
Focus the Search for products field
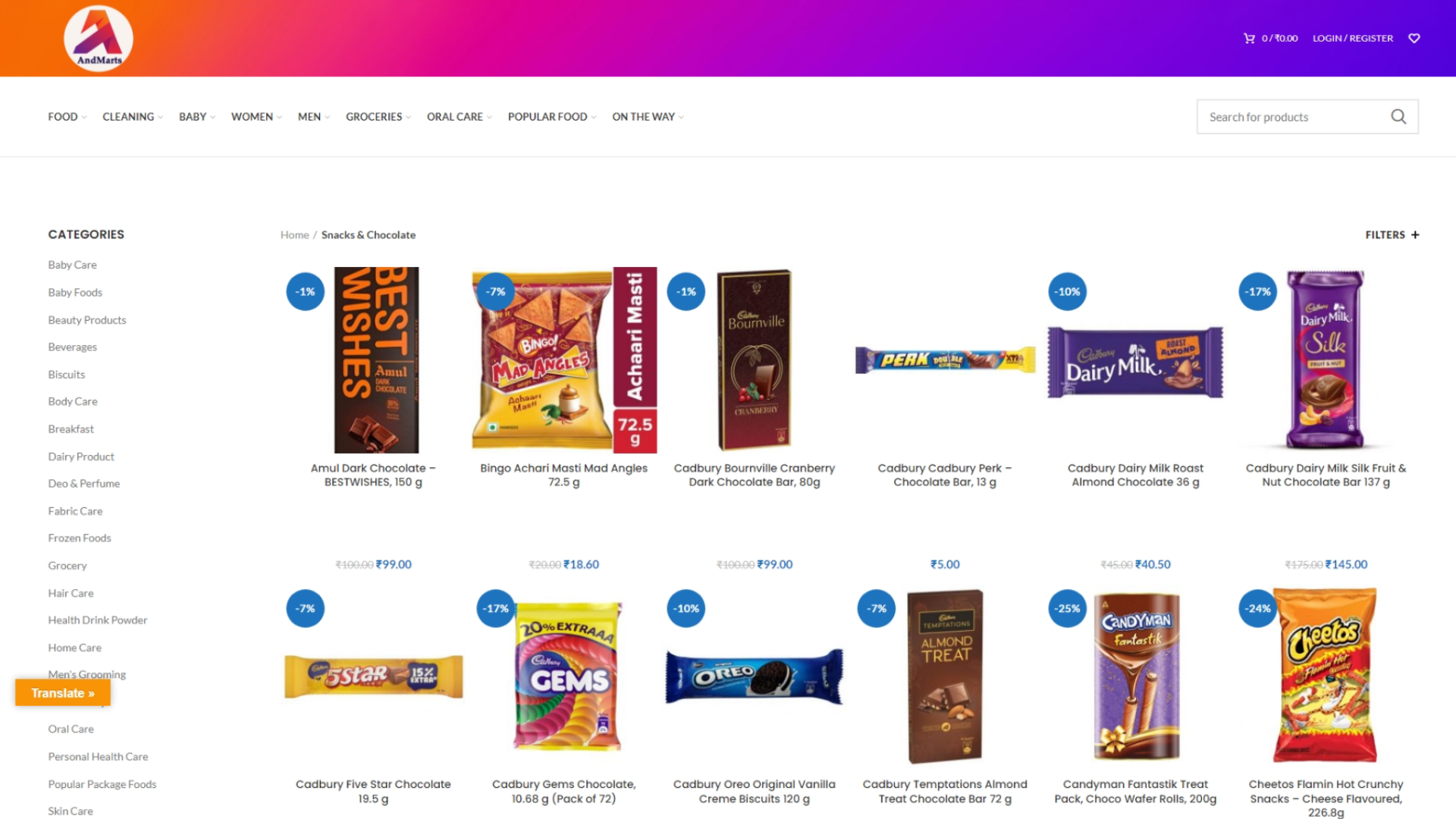(1293, 117)
